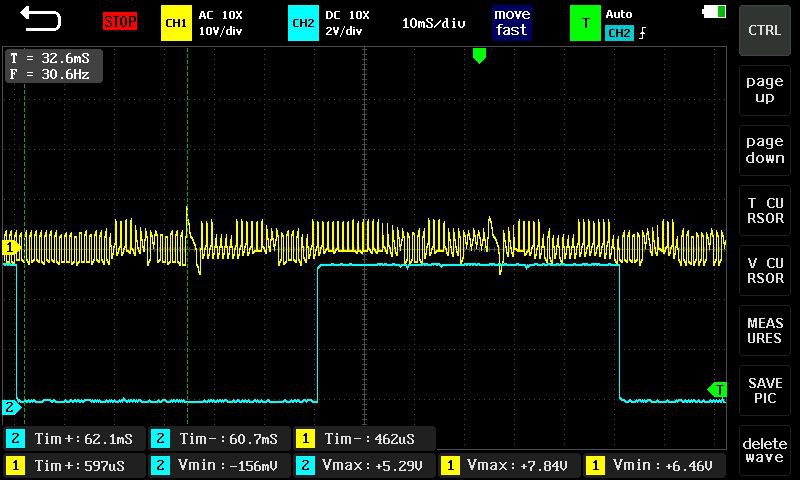Tap the cyan 2 badge beside Tim- 60.7mS
Screen dimensions: 800x480
(160, 439)
